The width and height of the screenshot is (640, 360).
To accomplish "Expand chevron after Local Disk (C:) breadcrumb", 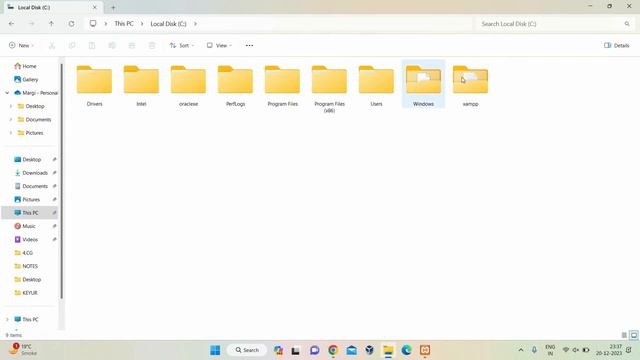I will click(x=195, y=24).
